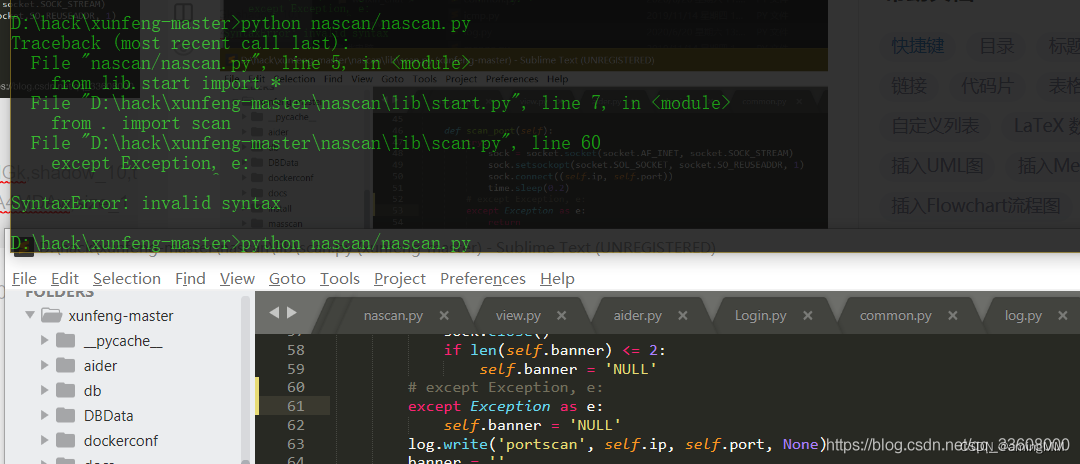Open the Tools menu in front Sublime window
This screenshot has width=1080, height=464.
click(x=340, y=279)
